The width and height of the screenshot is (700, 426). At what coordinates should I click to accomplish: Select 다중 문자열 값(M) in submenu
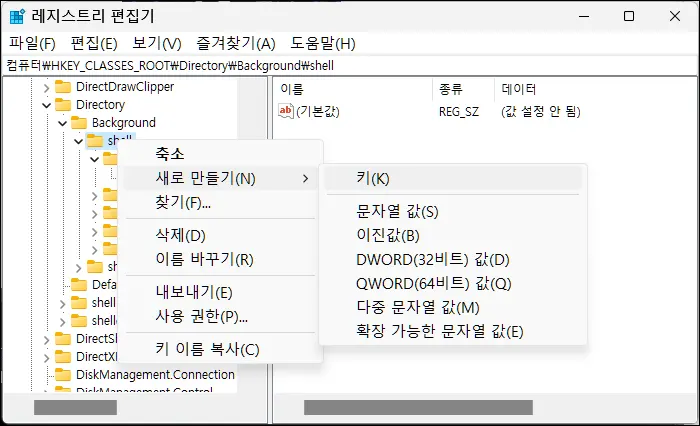coord(453,308)
